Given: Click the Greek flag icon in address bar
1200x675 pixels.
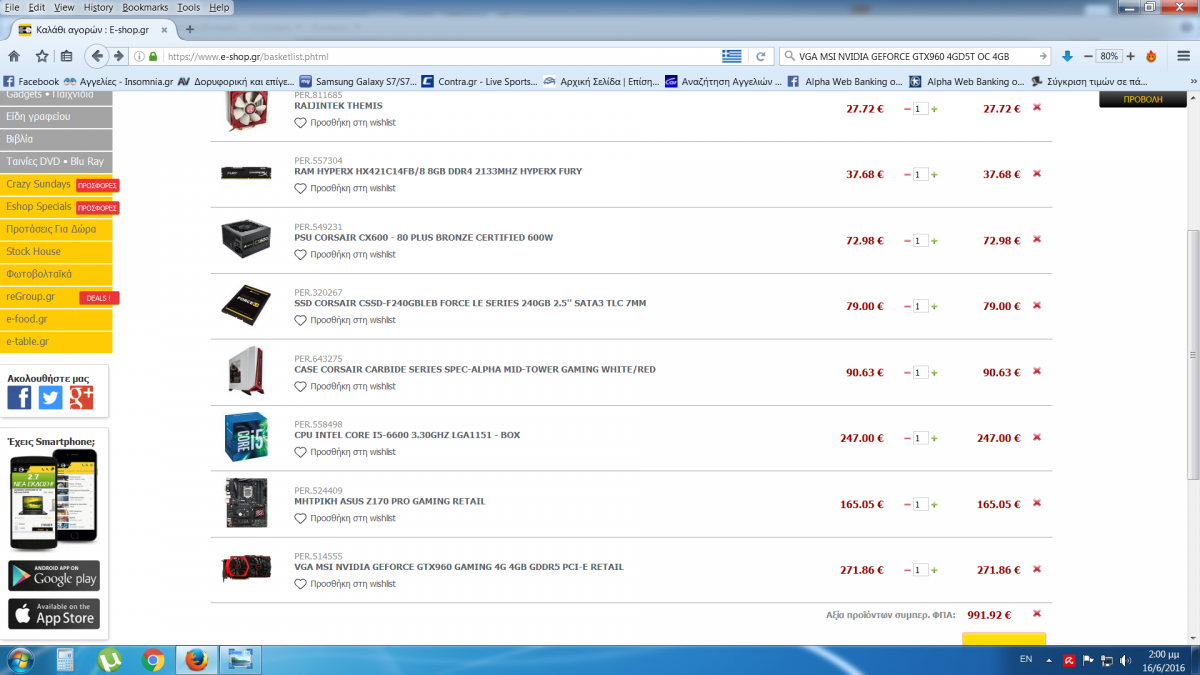Looking at the screenshot, I should (732, 56).
